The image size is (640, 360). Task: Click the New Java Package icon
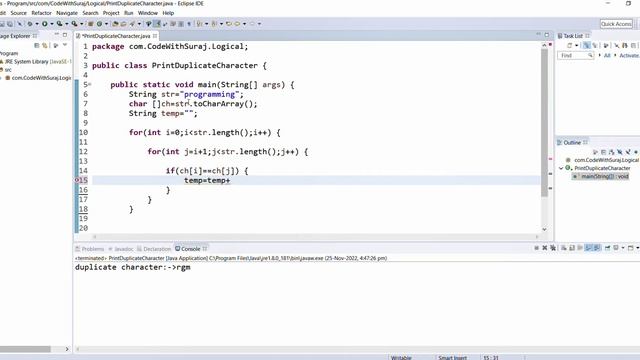(x=91, y=24)
